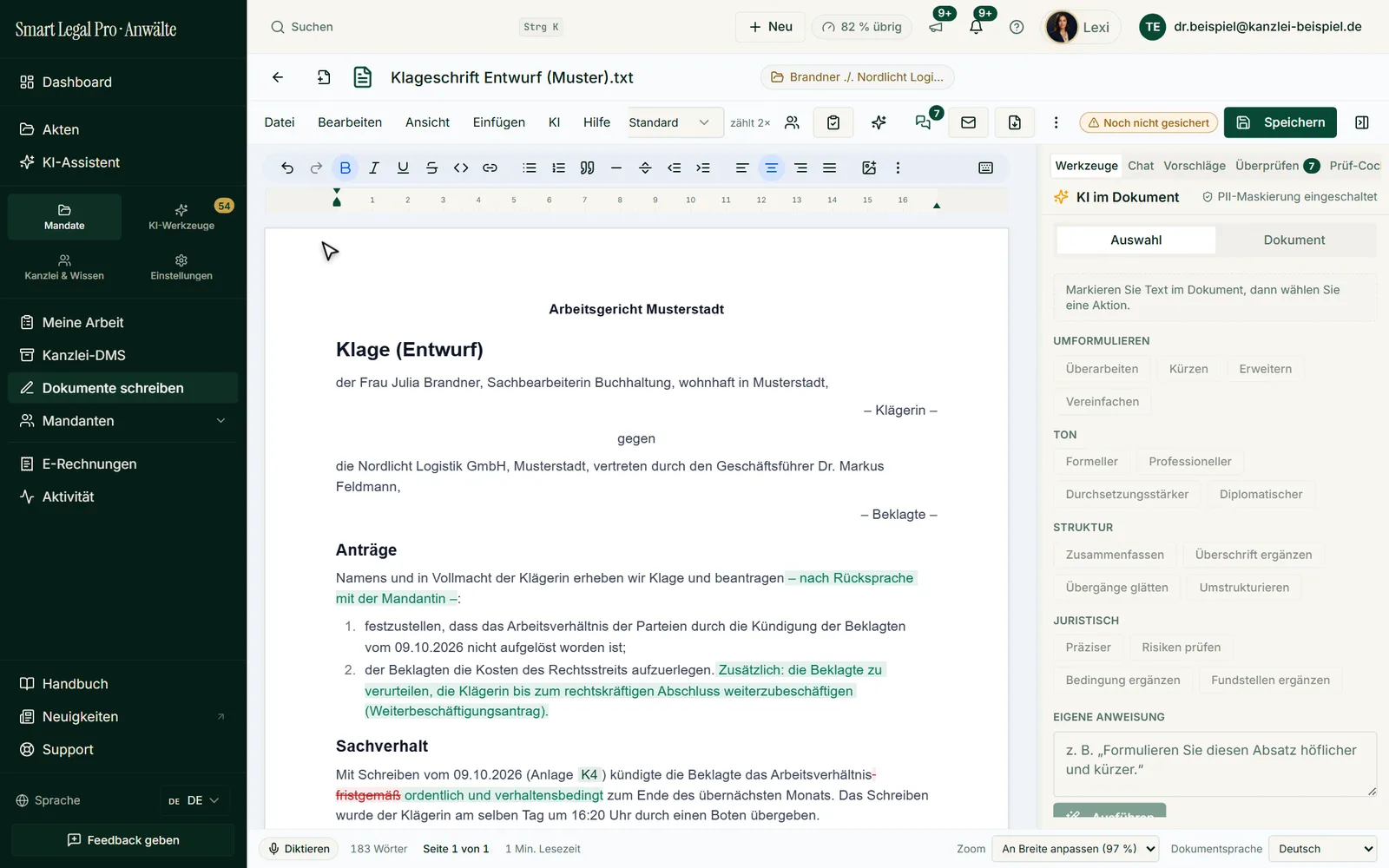The image size is (1389, 868).
Task: Insert a hyperlink
Action: pos(490,168)
